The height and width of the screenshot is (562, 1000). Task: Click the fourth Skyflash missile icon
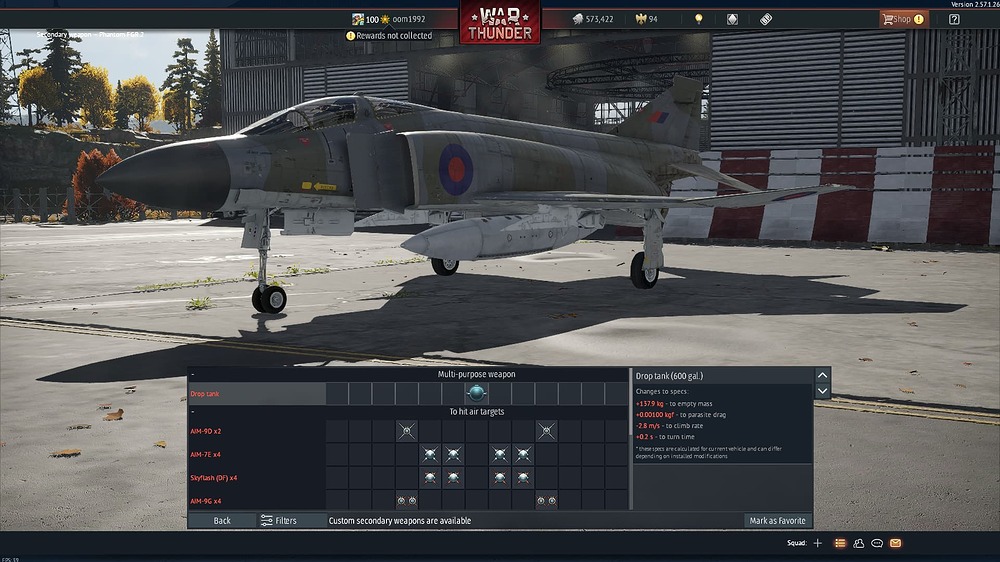[x=523, y=478]
